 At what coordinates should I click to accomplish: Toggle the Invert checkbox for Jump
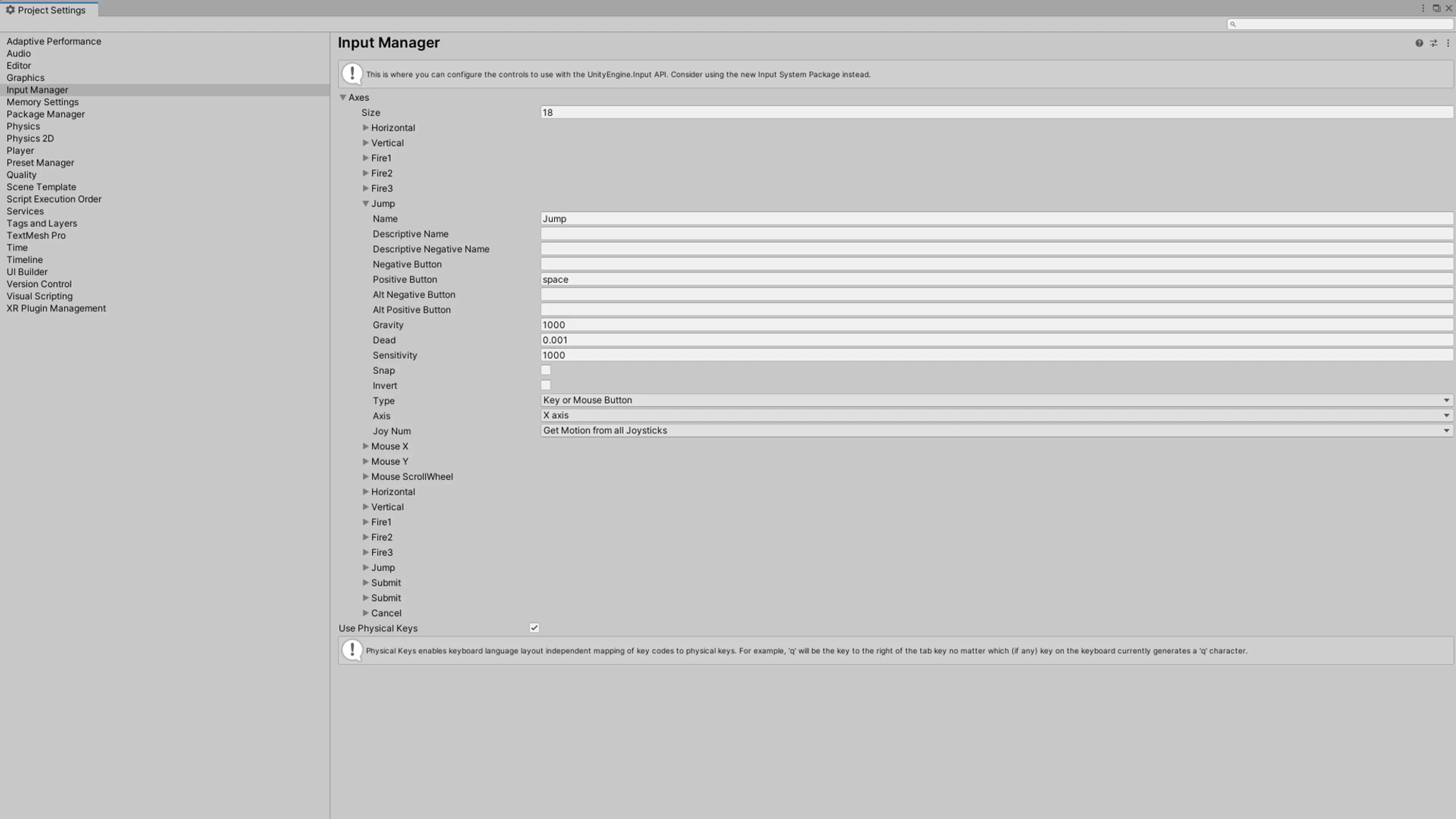pos(545,385)
